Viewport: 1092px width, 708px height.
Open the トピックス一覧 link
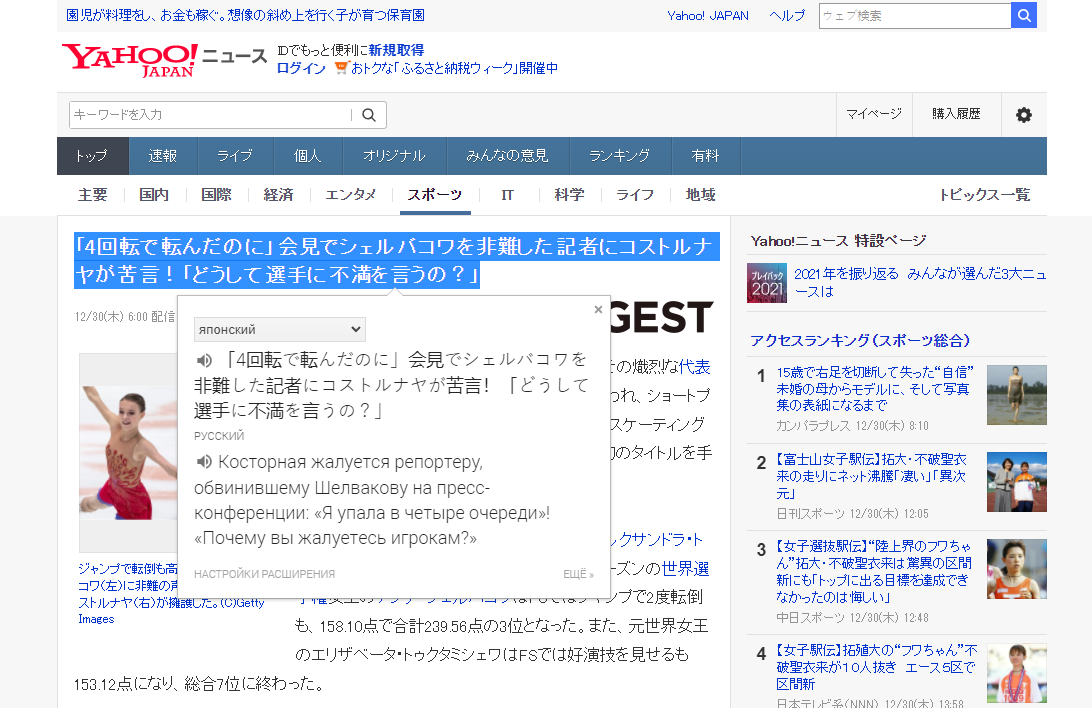tap(984, 195)
